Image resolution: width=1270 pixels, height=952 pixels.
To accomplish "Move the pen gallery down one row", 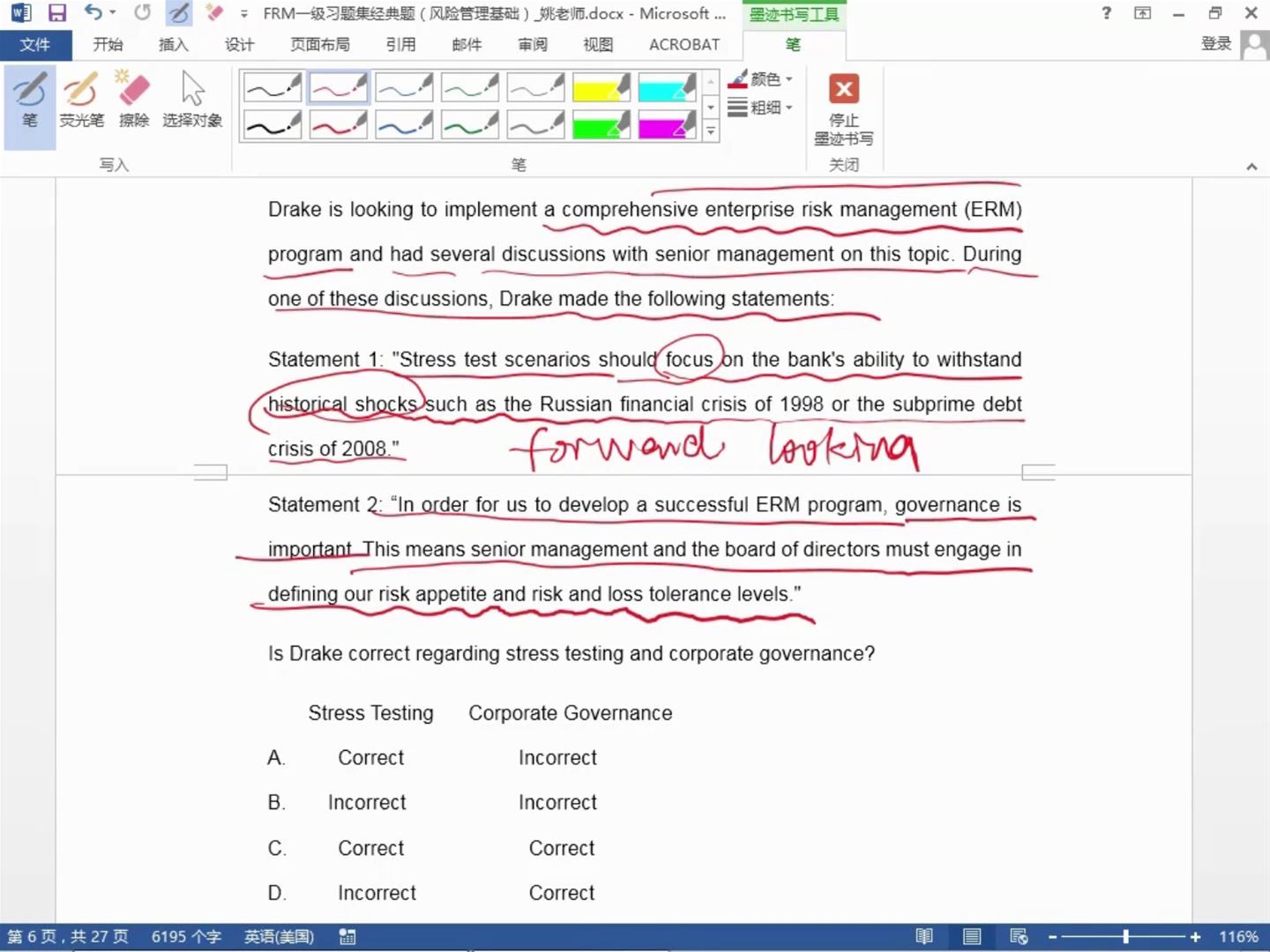I will coord(711,108).
